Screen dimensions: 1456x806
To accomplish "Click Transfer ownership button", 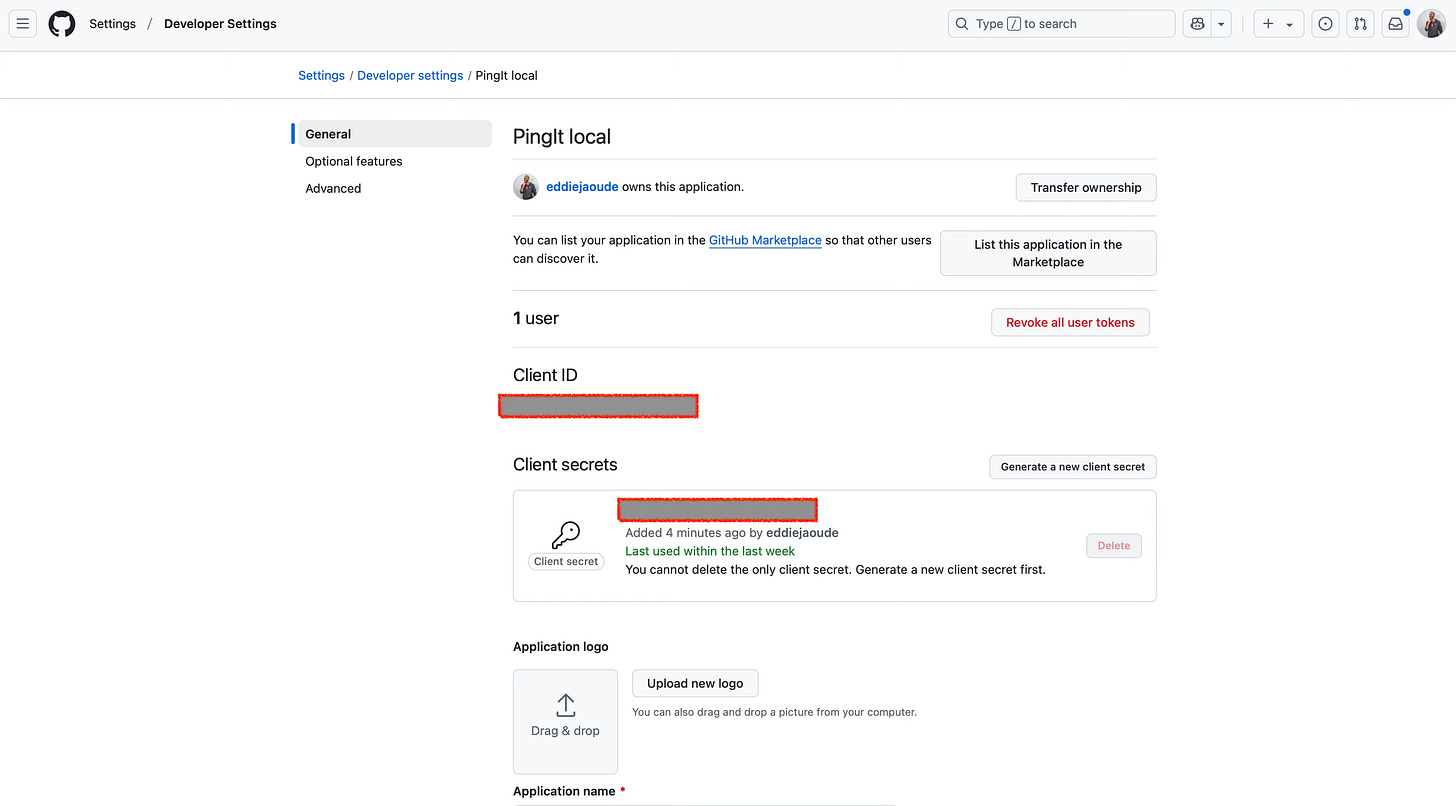I will [x=1086, y=188].
